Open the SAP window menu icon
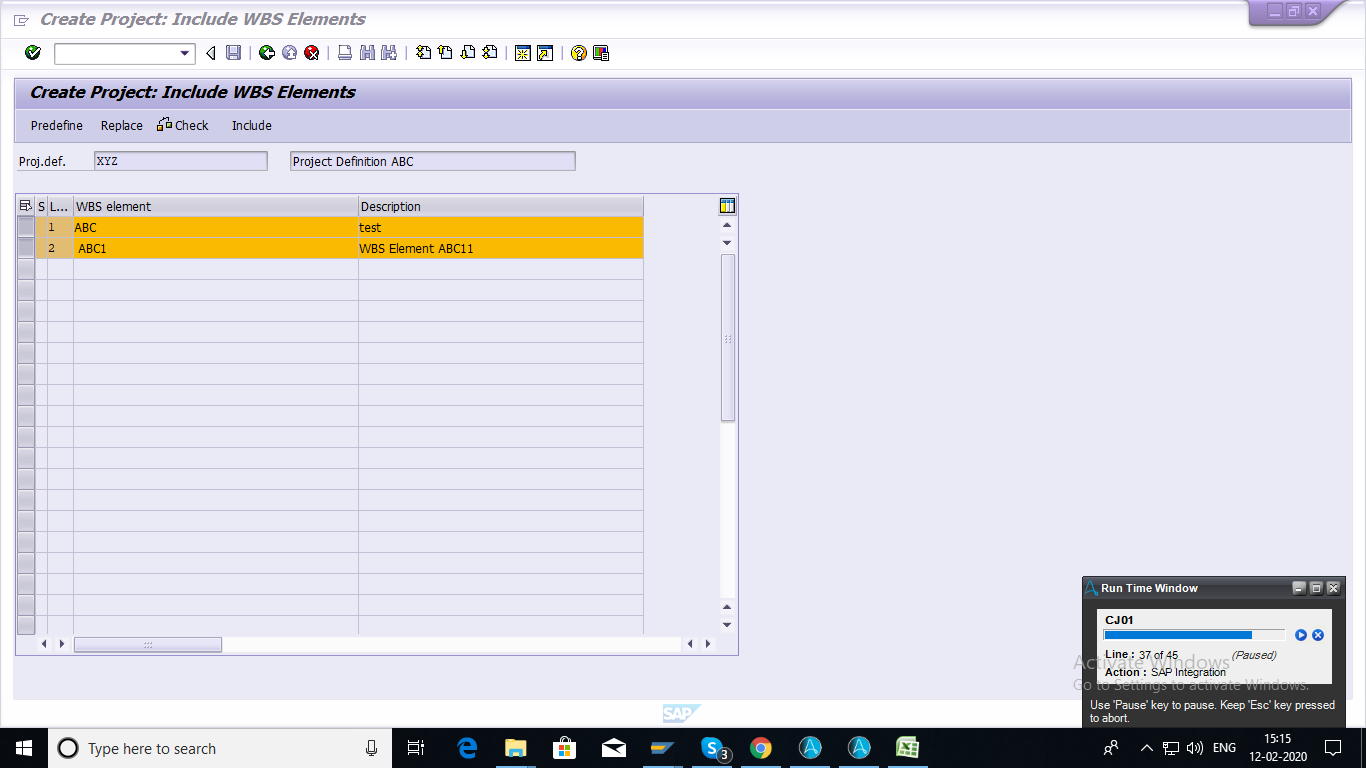The width and height of the screenshot is (1366, 768). [21, 20]
